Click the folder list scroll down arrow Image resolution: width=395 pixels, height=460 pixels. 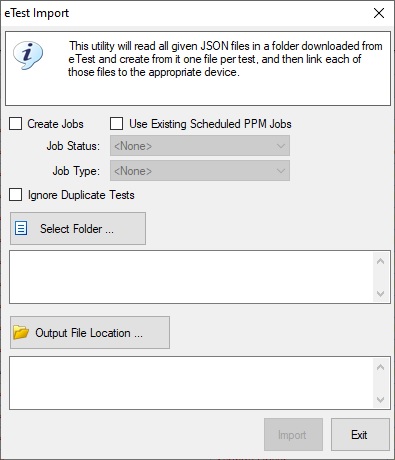[x=381, y=294]
